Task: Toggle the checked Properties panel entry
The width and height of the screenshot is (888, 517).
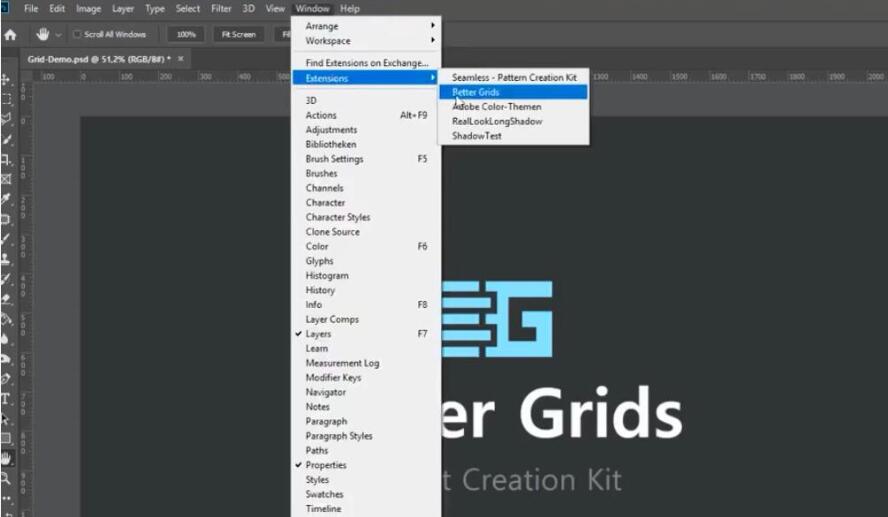Action: point(366,465)
